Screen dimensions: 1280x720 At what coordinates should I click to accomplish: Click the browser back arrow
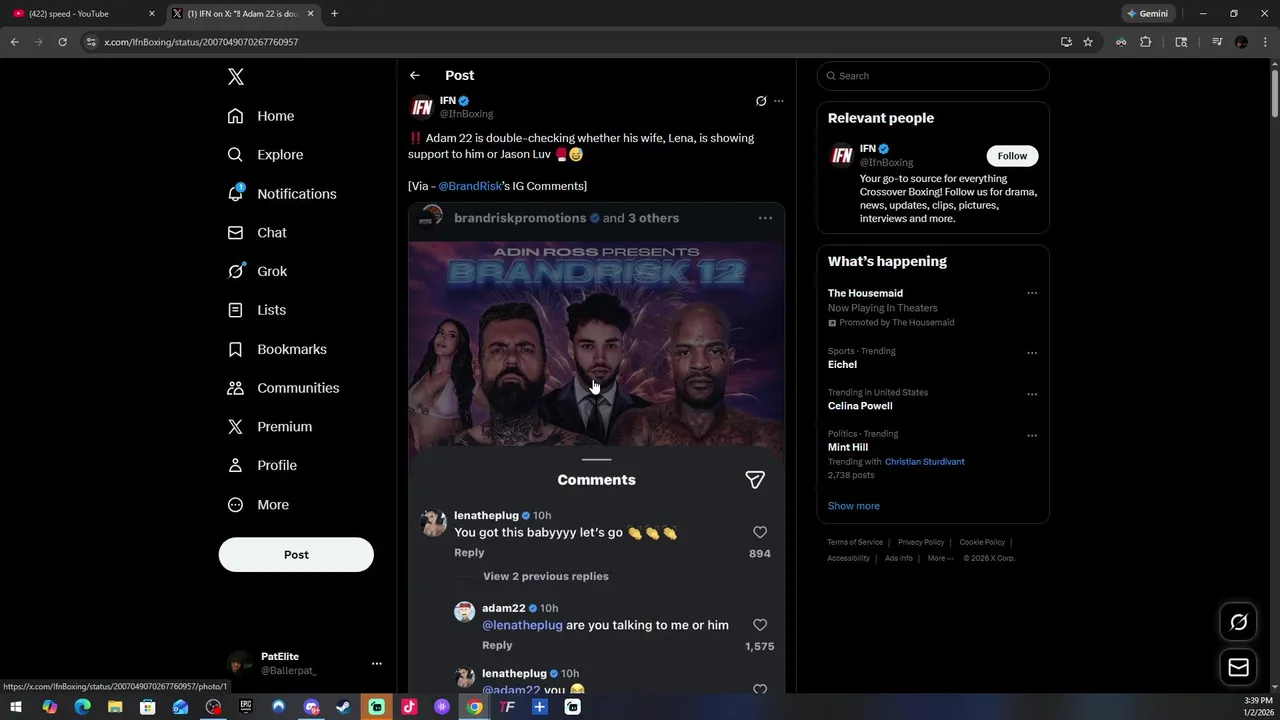pyautogui.click(x=15, y=42)
